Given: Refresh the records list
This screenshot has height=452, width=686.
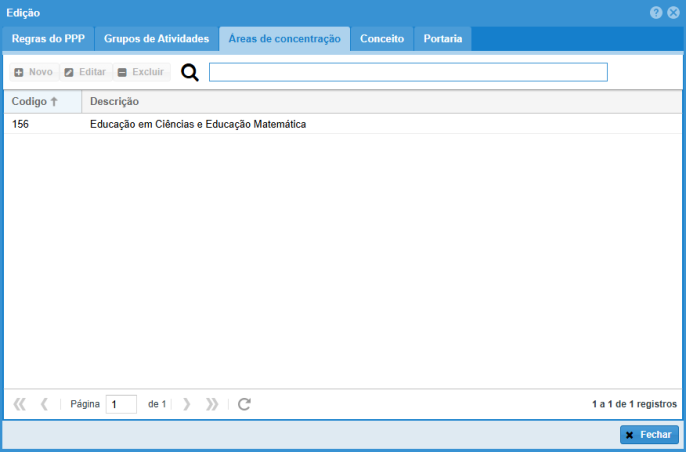Looking at the screenshot, I should coord(244,404).
